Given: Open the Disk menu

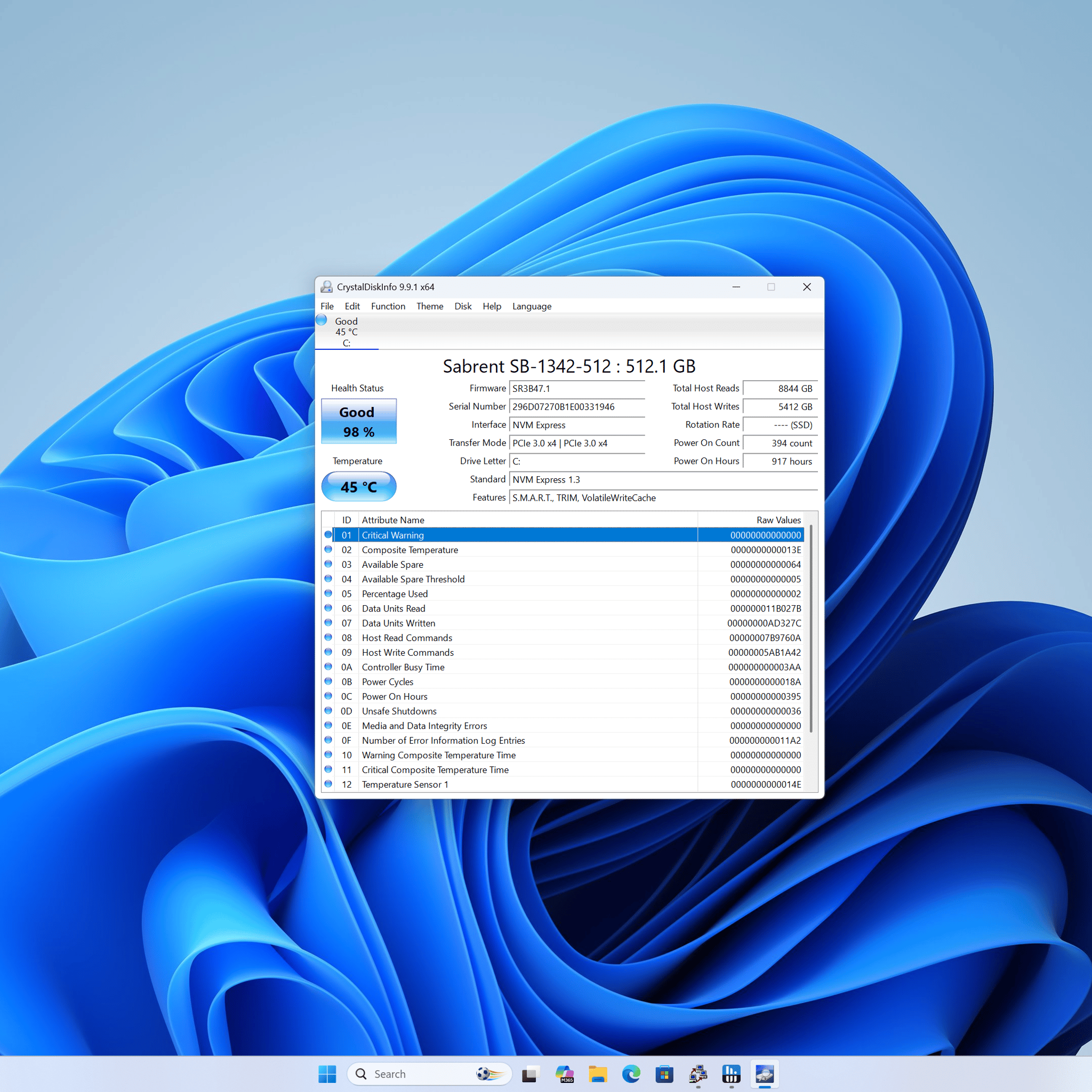Looking at the screenshot, I should tap(463, 307).
